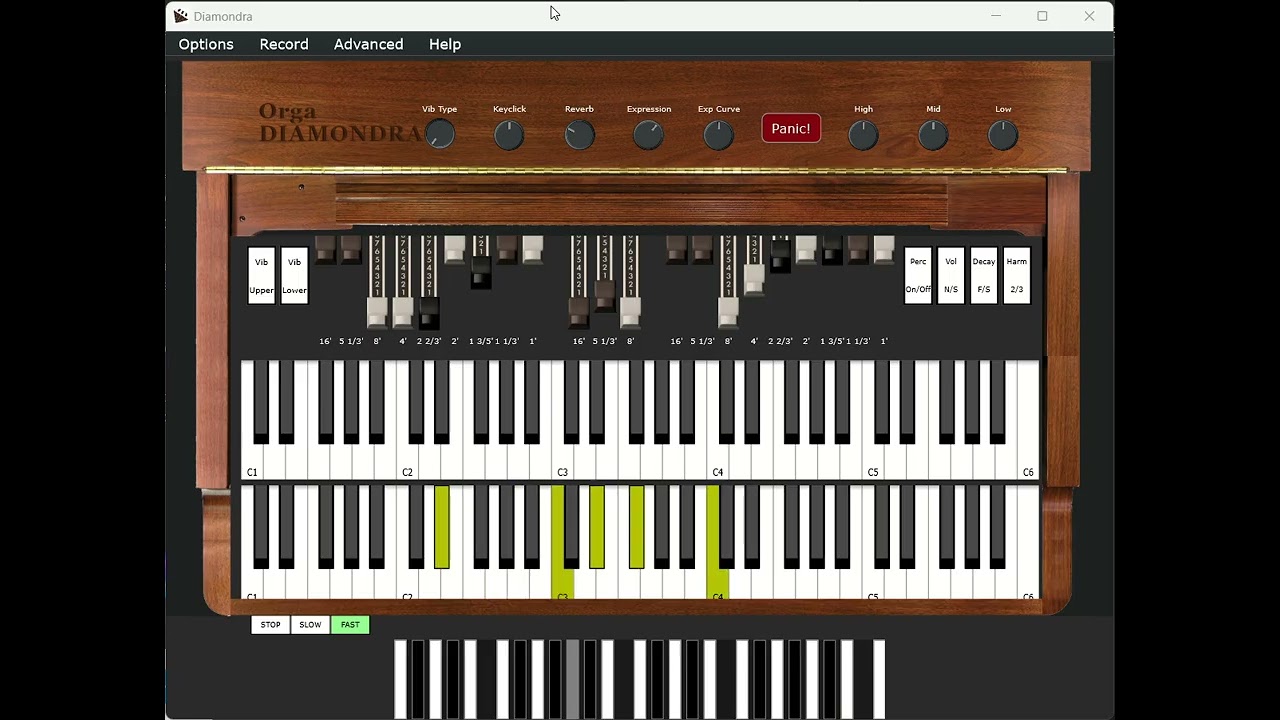
Task: Click the 8' drawbar handle in the left group
Action: point(377,313)
